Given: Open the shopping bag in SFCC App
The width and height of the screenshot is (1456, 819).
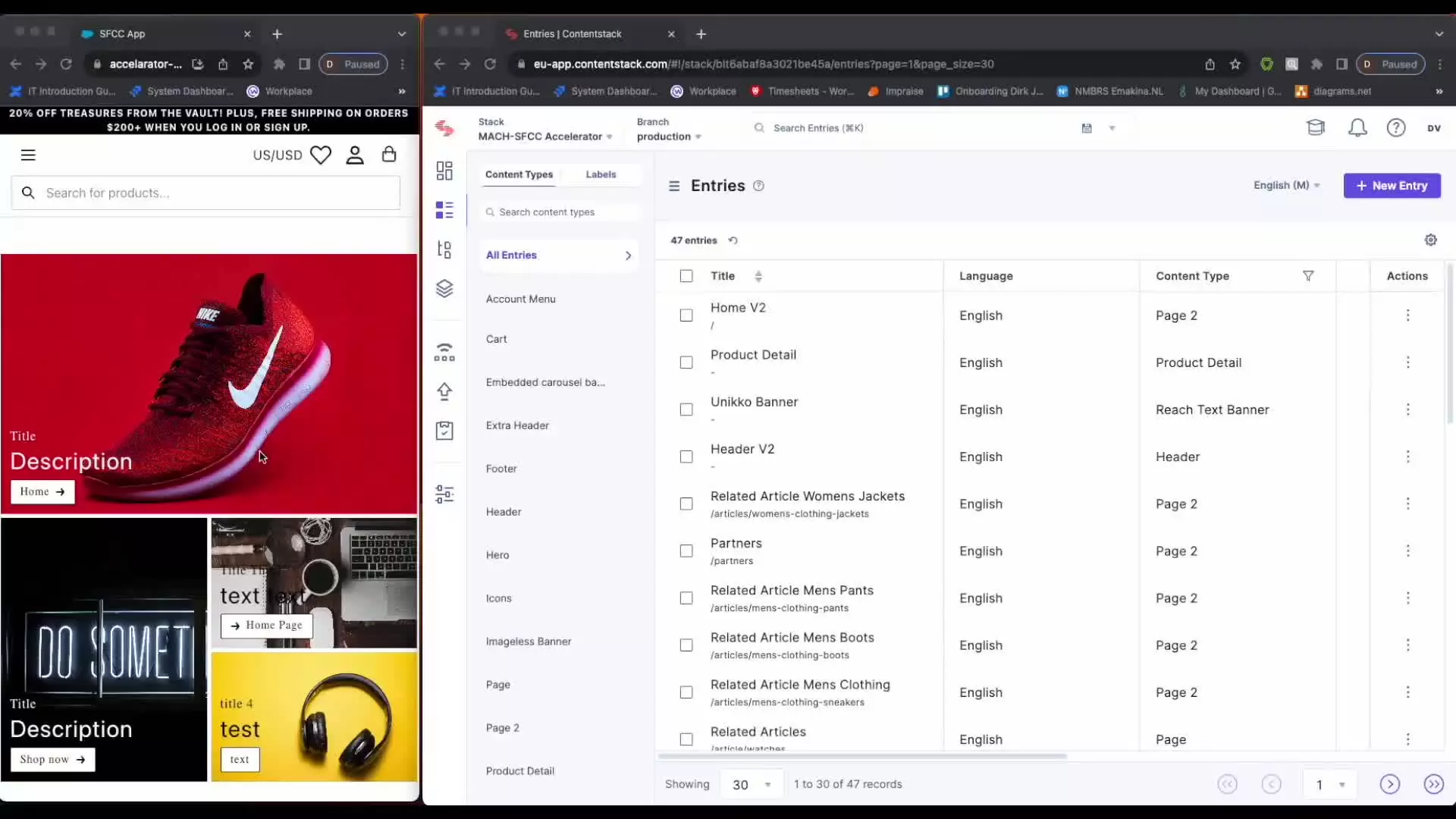Looking at the screenshot, I should (x=389, y=155).
